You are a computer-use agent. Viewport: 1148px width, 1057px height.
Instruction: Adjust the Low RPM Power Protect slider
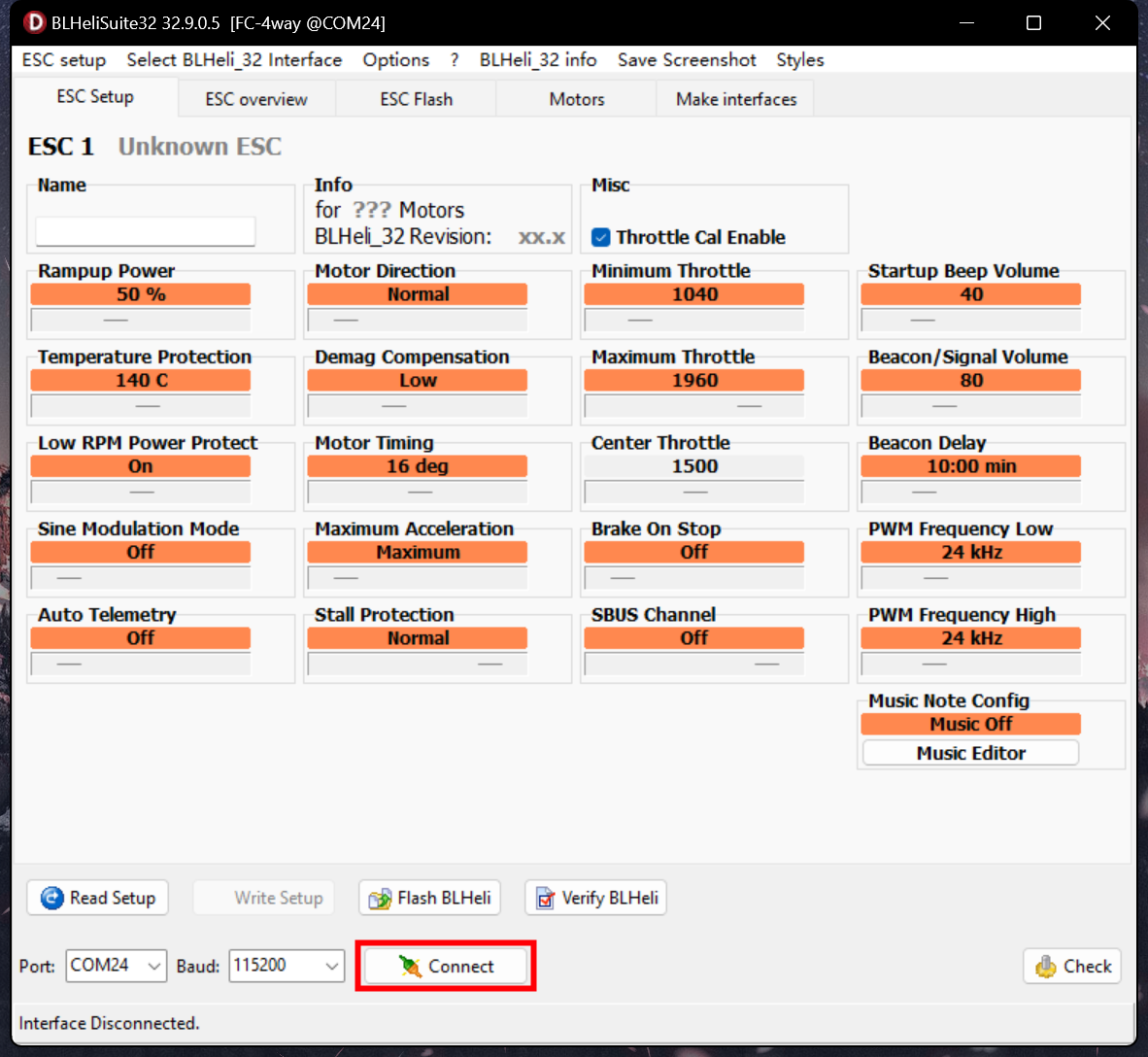(x=141, y=493)
